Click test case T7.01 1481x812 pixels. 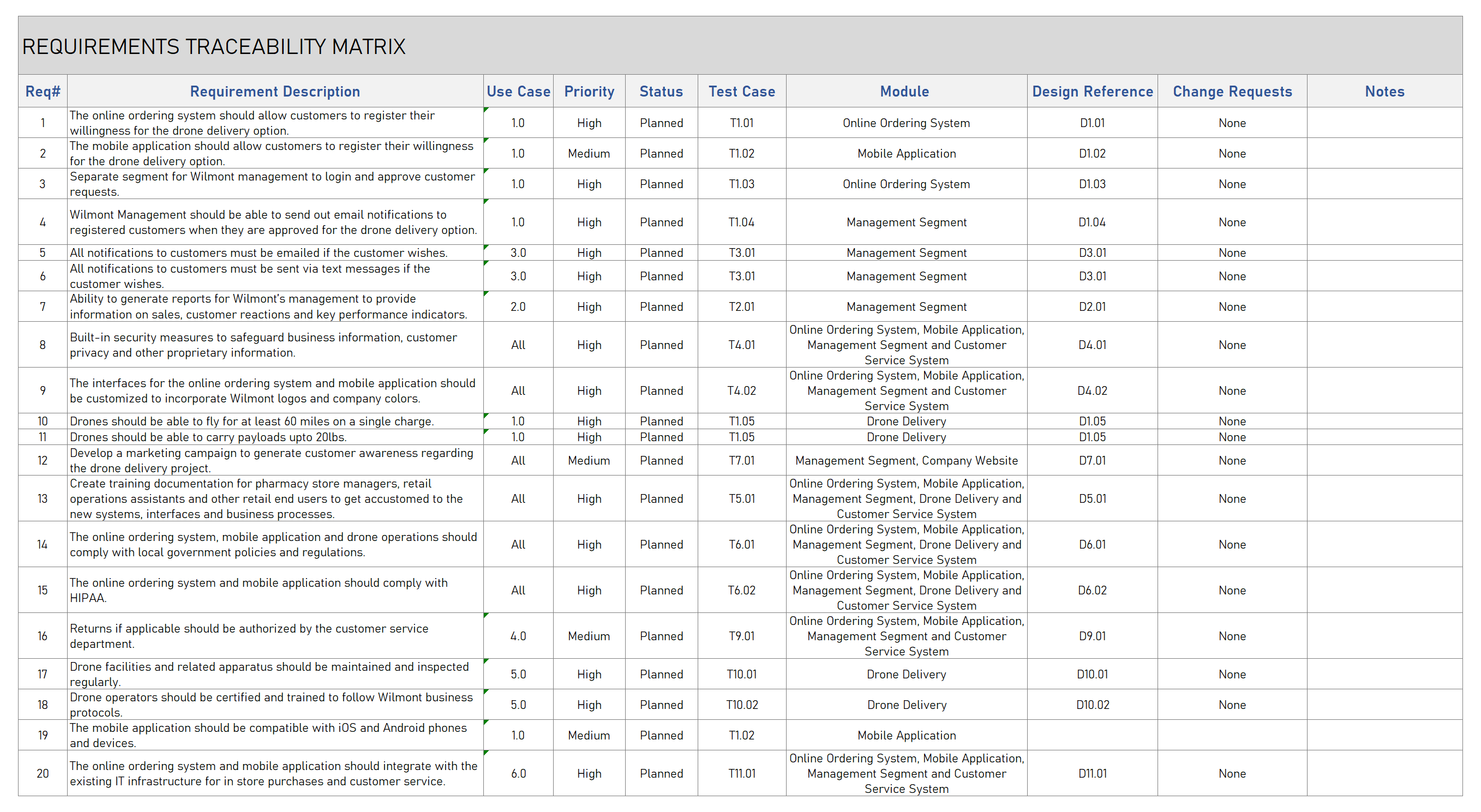742,460
